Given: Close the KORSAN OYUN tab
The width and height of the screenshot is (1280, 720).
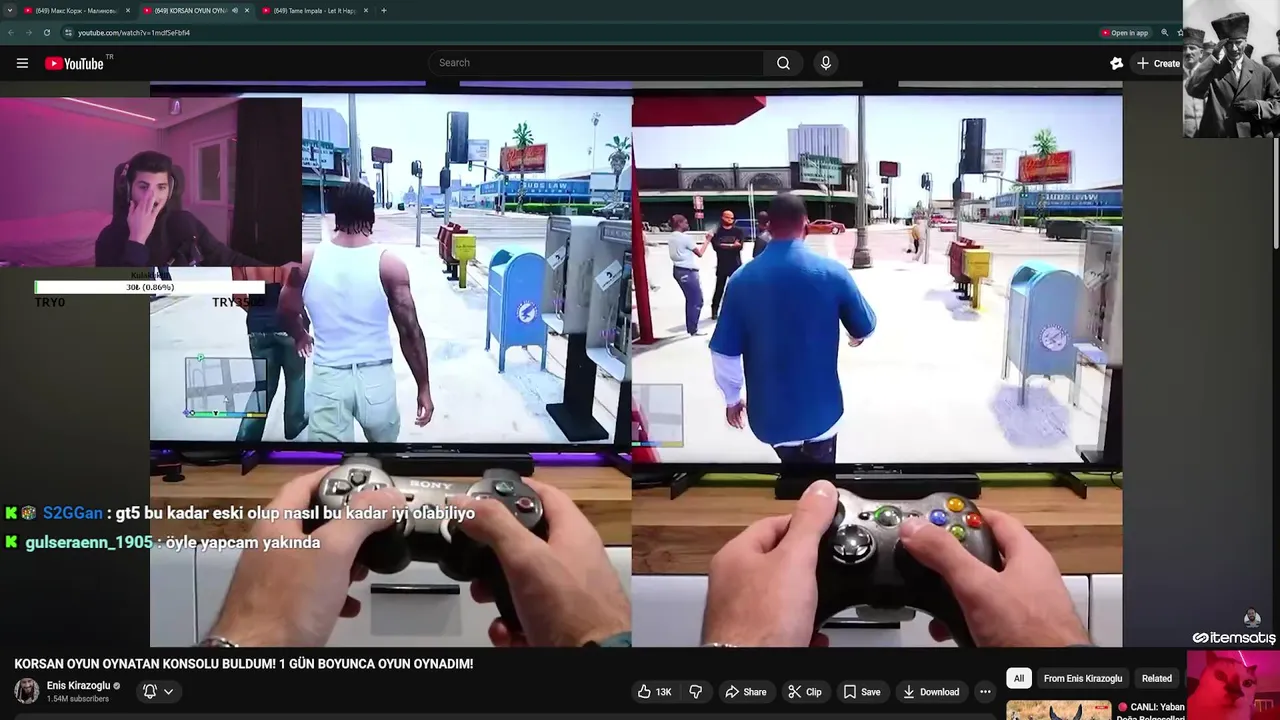Looking at the screenshot, I should [247, 10].
